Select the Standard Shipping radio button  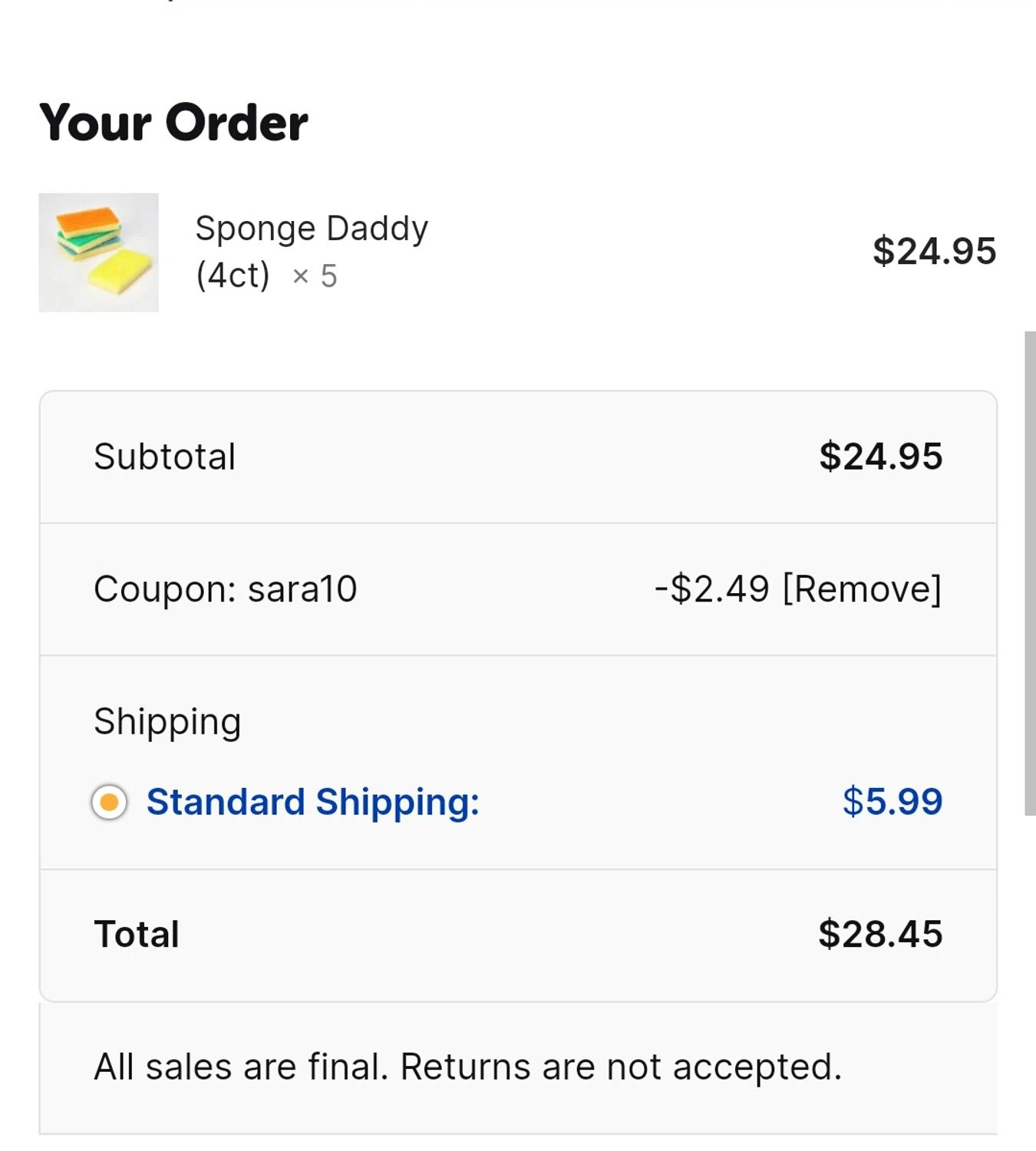[109, 803]
